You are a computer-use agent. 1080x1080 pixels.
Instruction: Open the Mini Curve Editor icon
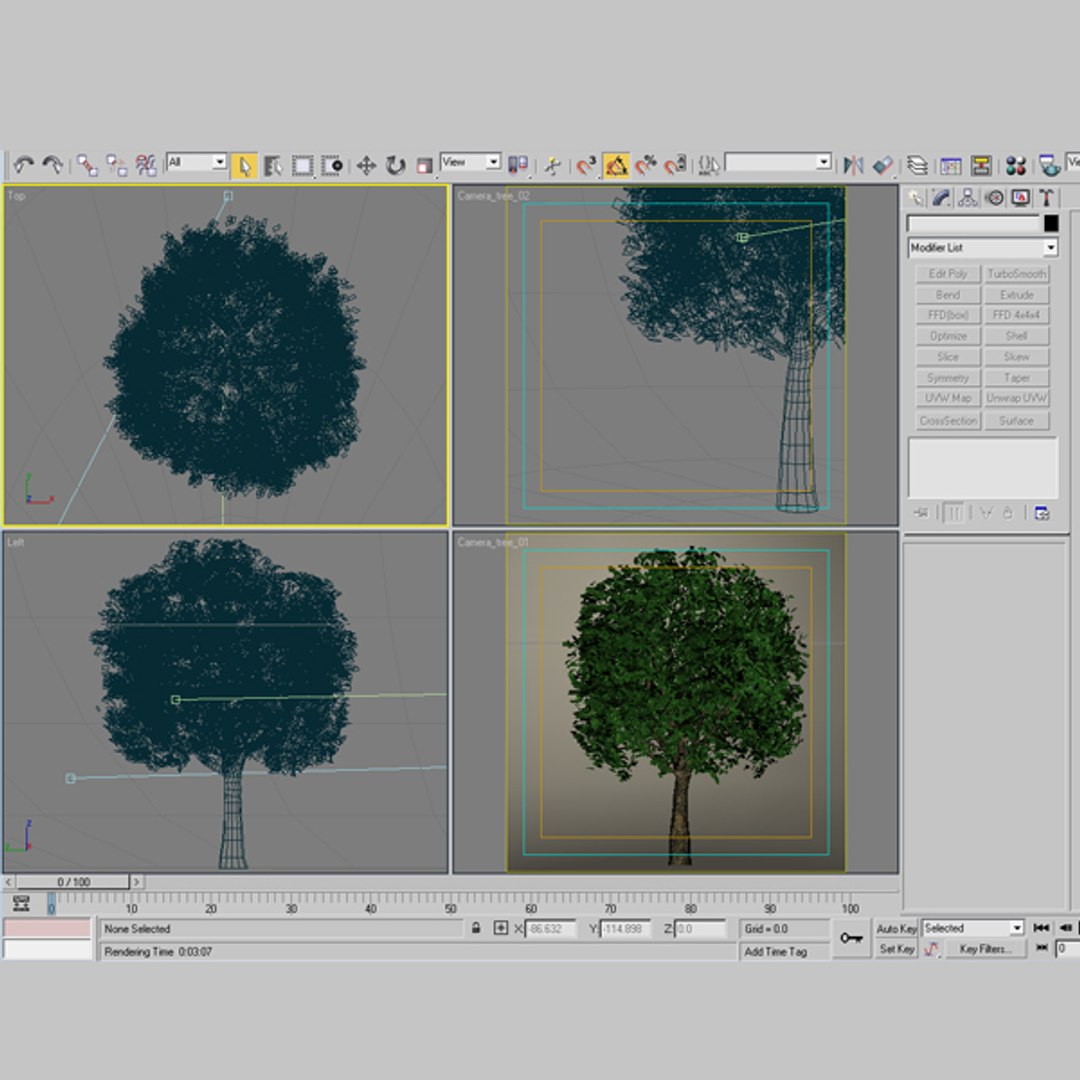[x=21, y=903]
